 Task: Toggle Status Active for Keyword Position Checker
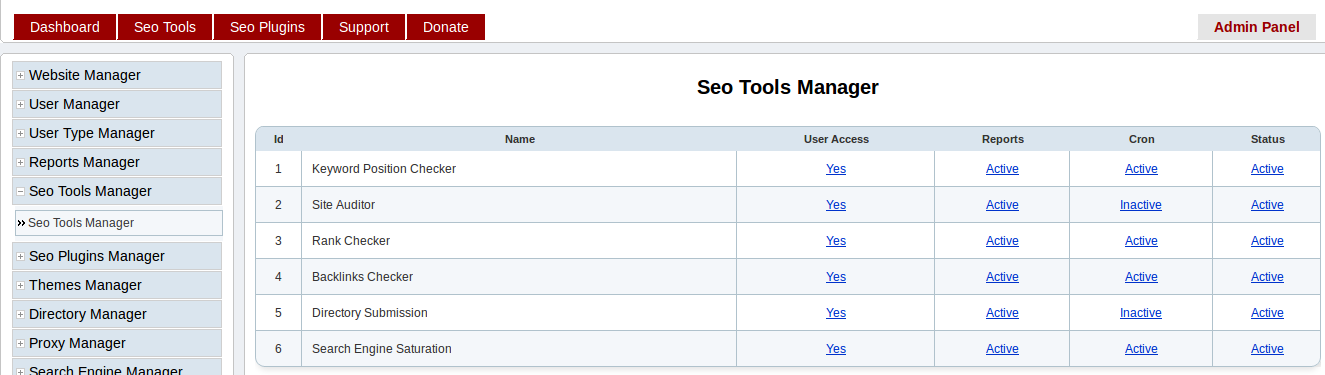coord(1267,169)
